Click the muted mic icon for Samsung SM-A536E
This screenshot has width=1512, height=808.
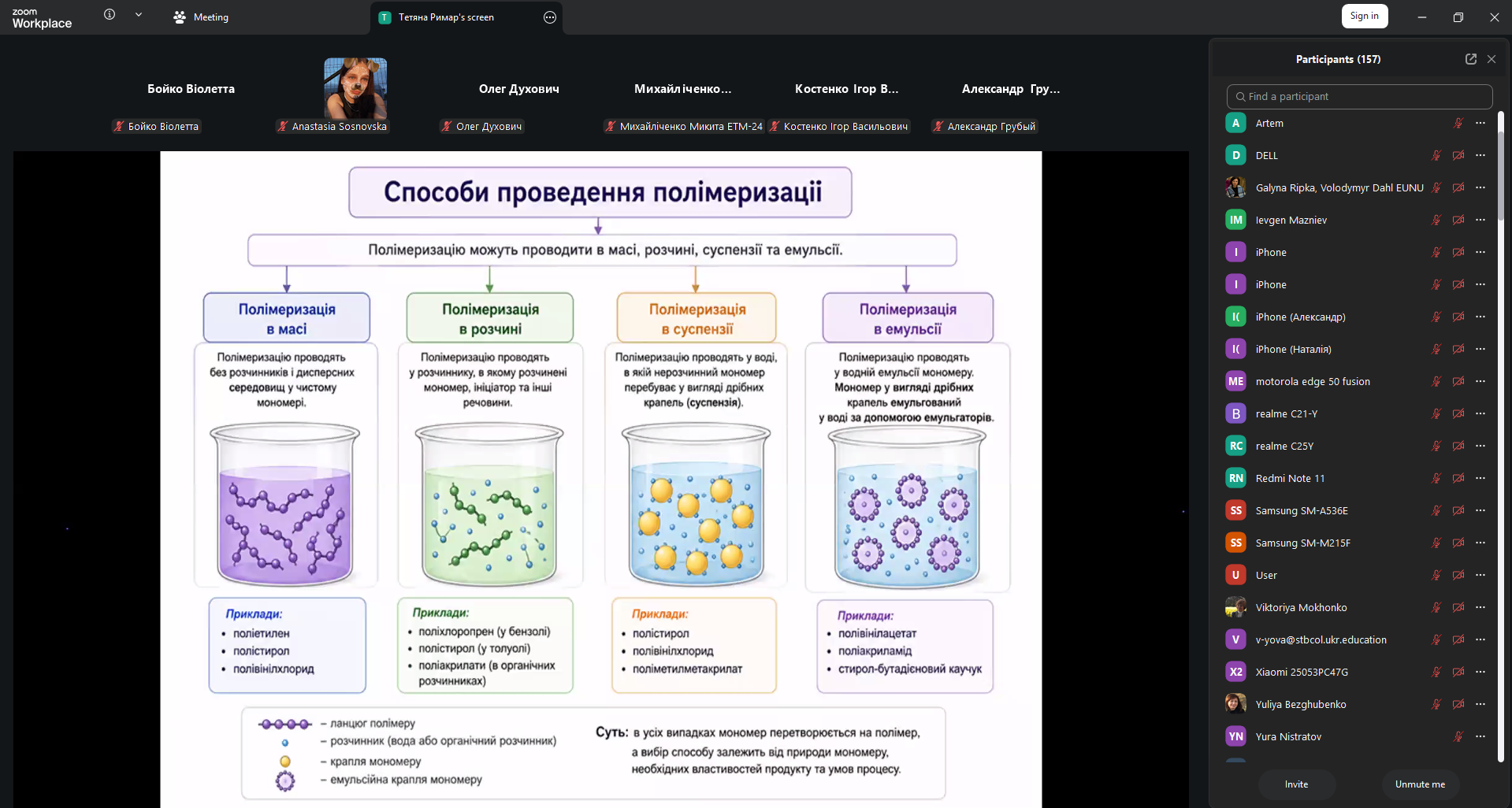[x=1436, y=510]
